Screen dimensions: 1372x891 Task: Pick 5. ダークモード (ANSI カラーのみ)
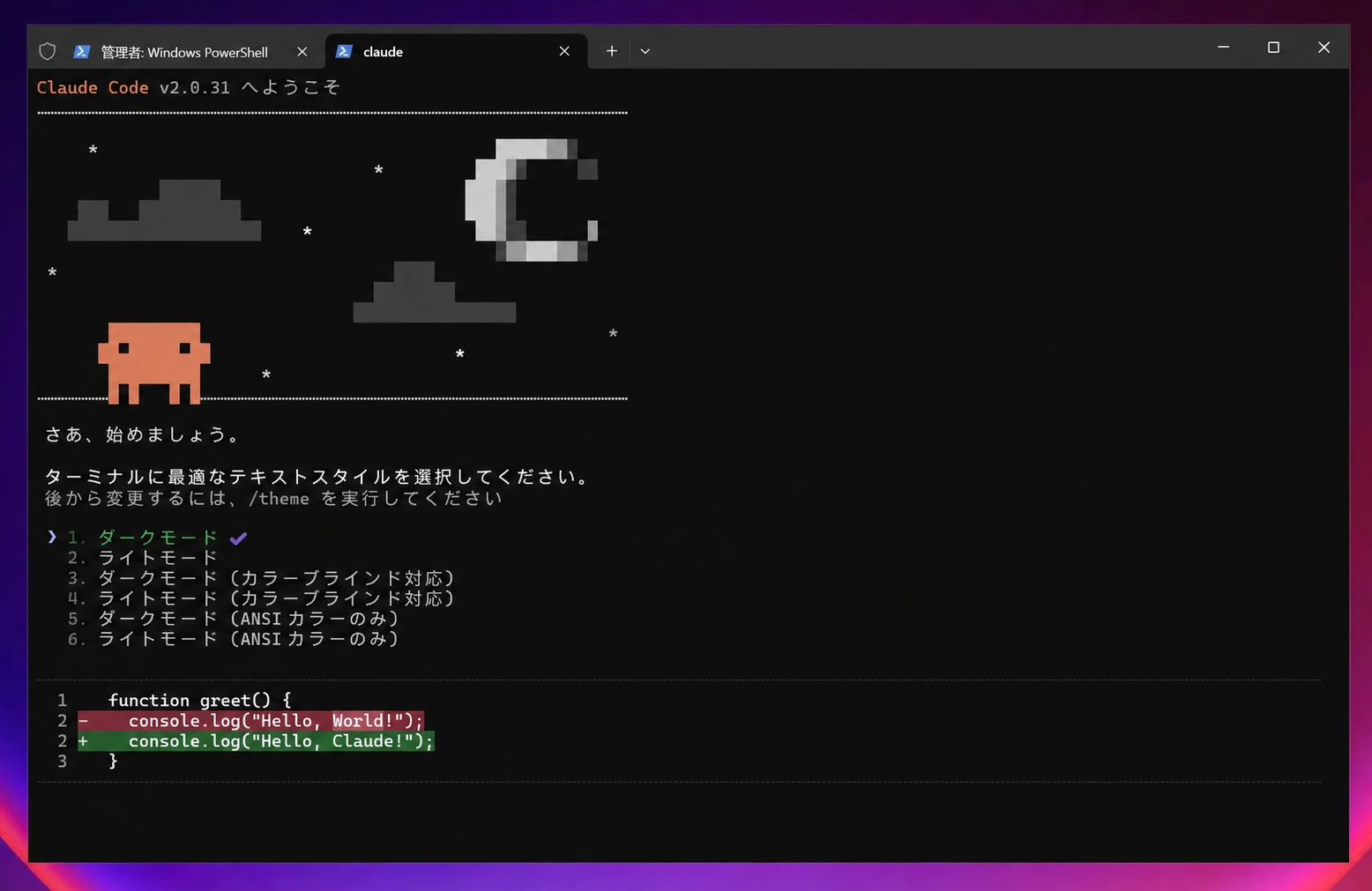click(x=234, y=619)
